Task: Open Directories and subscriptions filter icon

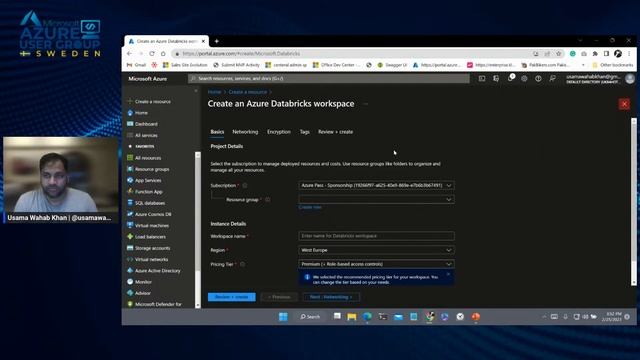Action: (x=496, y=78)
